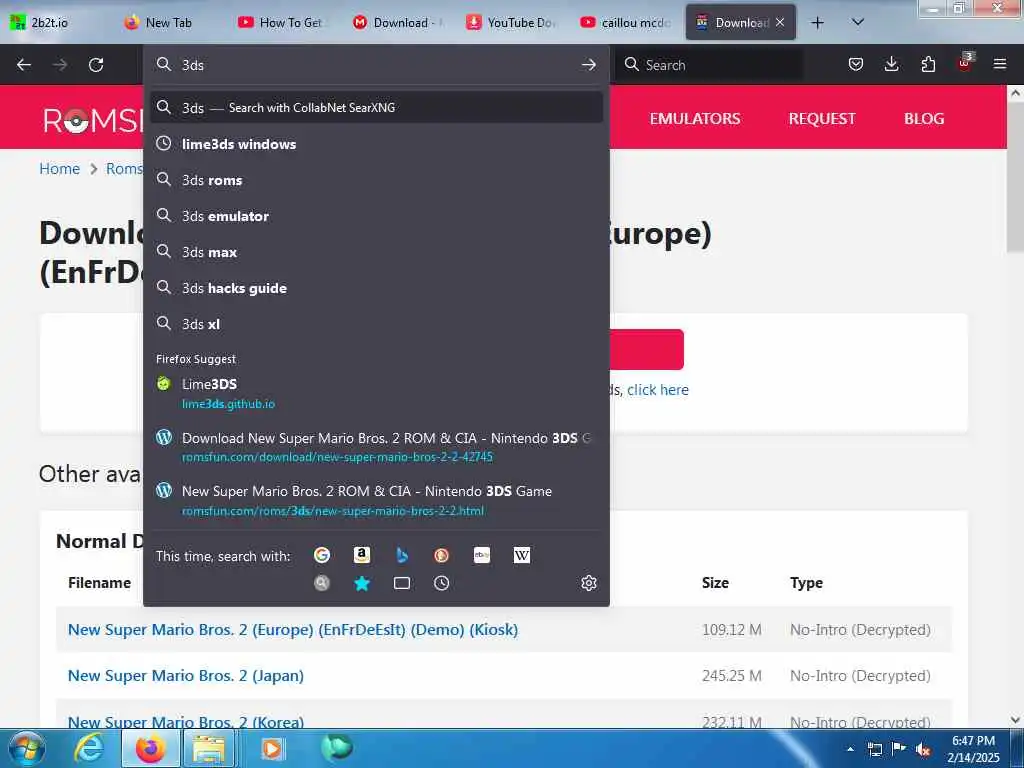The image size is (1024, 768).
Task: Open a new browser tab
Action: 817,23
